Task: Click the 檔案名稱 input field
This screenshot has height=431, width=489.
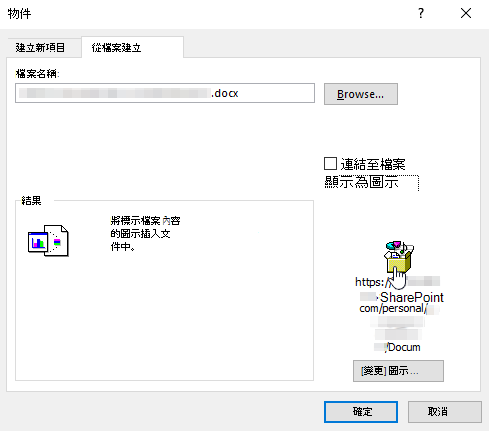Action: (165, 93)
